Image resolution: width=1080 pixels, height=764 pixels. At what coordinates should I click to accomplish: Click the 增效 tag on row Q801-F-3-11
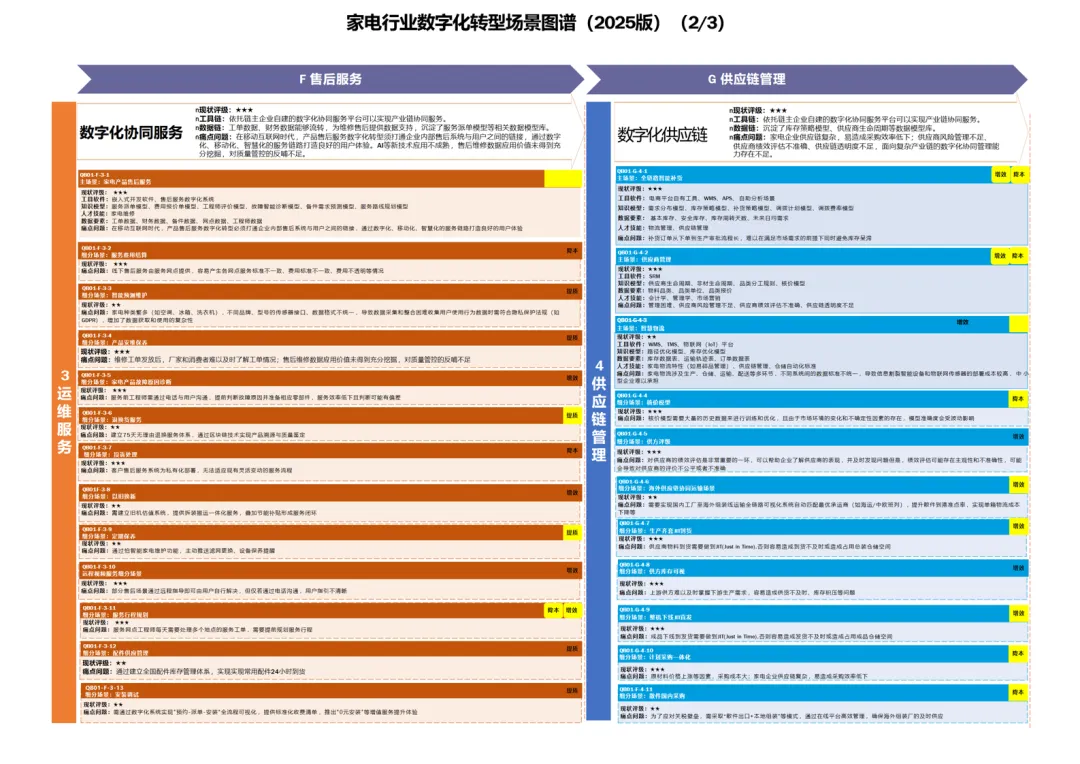[572, 610]
